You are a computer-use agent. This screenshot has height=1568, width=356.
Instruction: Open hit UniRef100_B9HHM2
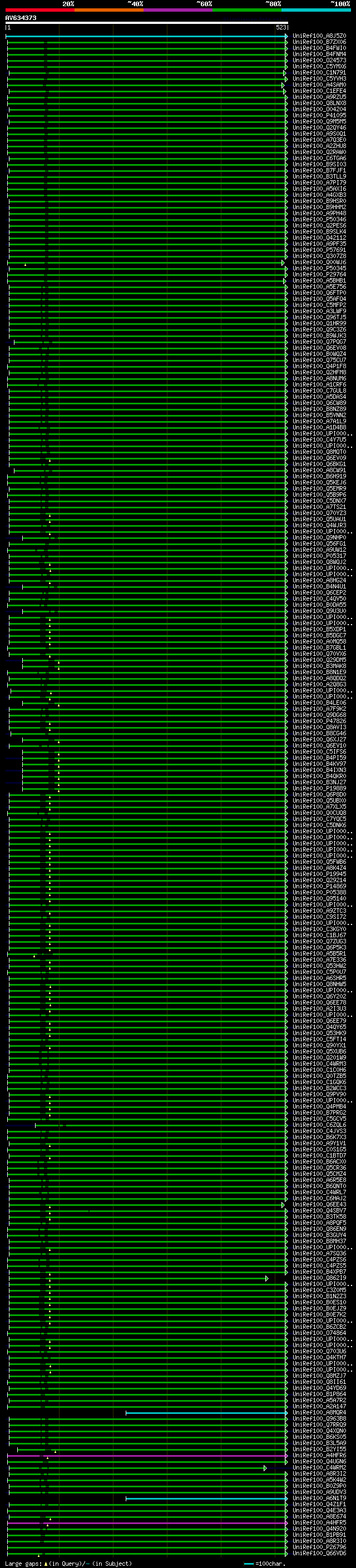point(319,207)
